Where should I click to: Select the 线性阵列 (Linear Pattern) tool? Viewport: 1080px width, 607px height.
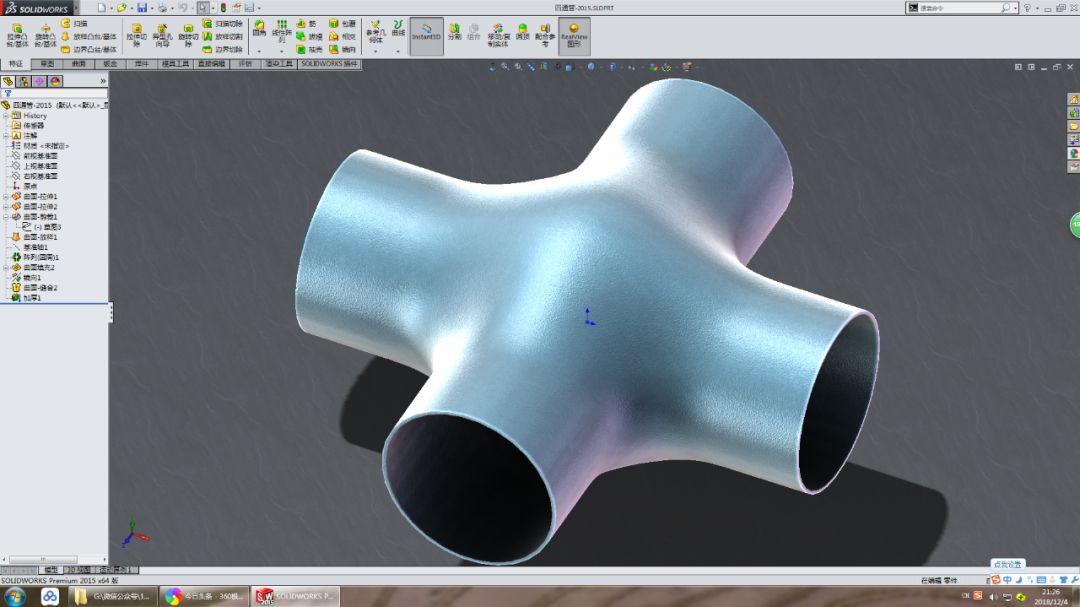click(x=281, y=33)
